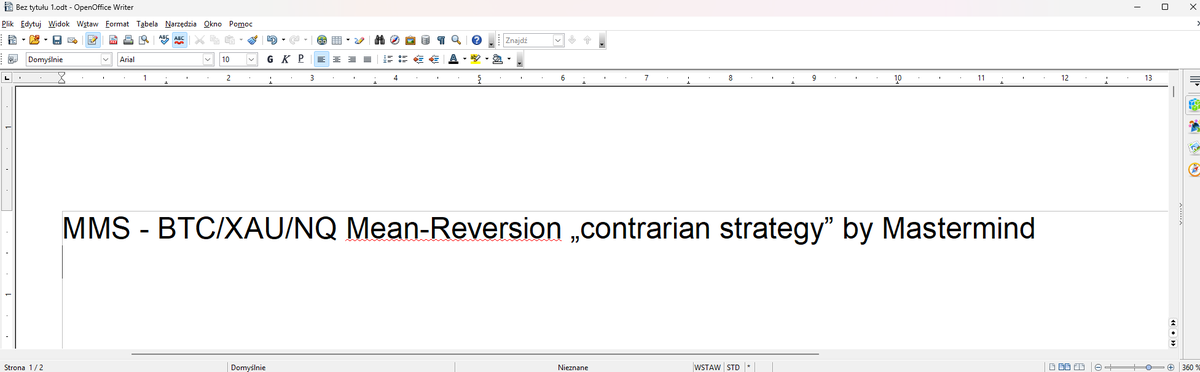This screenshot has width=1200, height=372.
Task: Click the Increase Indent icon
Action: pos(434,59)
